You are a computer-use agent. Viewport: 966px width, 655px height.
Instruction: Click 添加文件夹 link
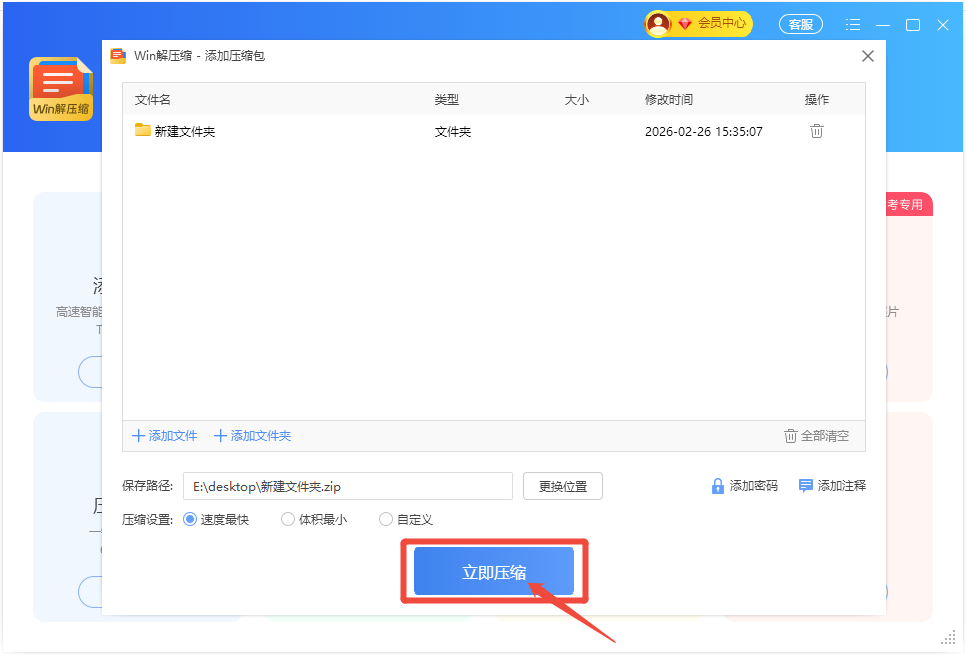[252, 436]
